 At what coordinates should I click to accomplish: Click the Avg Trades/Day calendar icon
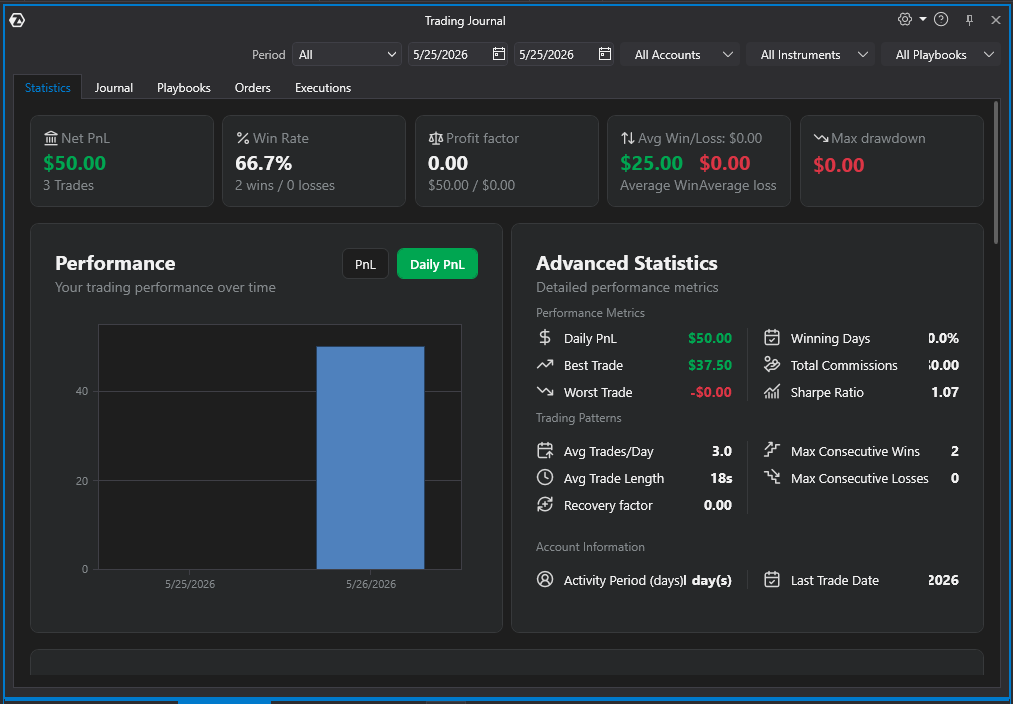(x=545, y=450)
